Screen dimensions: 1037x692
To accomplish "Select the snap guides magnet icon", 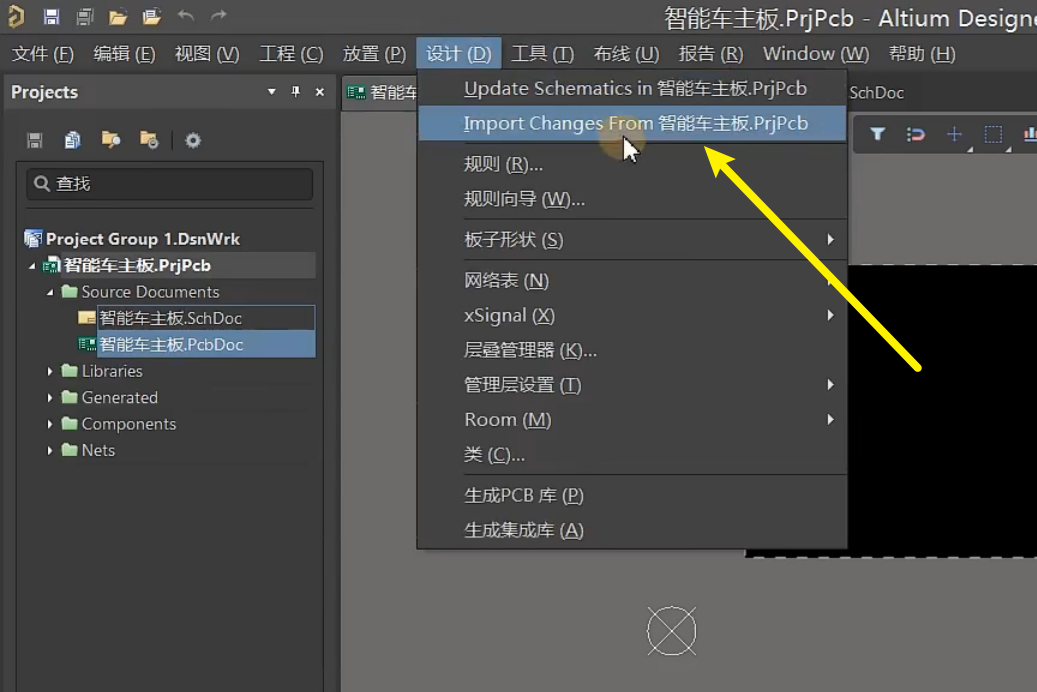I will point(916,134).
